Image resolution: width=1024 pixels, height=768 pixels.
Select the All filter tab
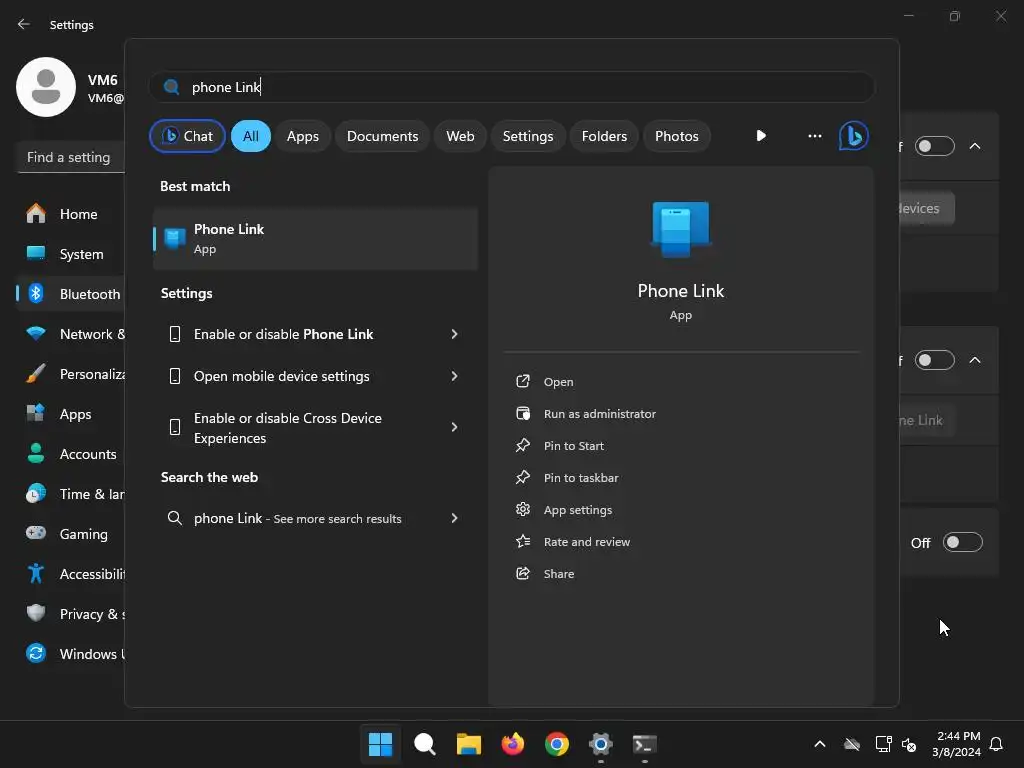(x=251, y=136)
